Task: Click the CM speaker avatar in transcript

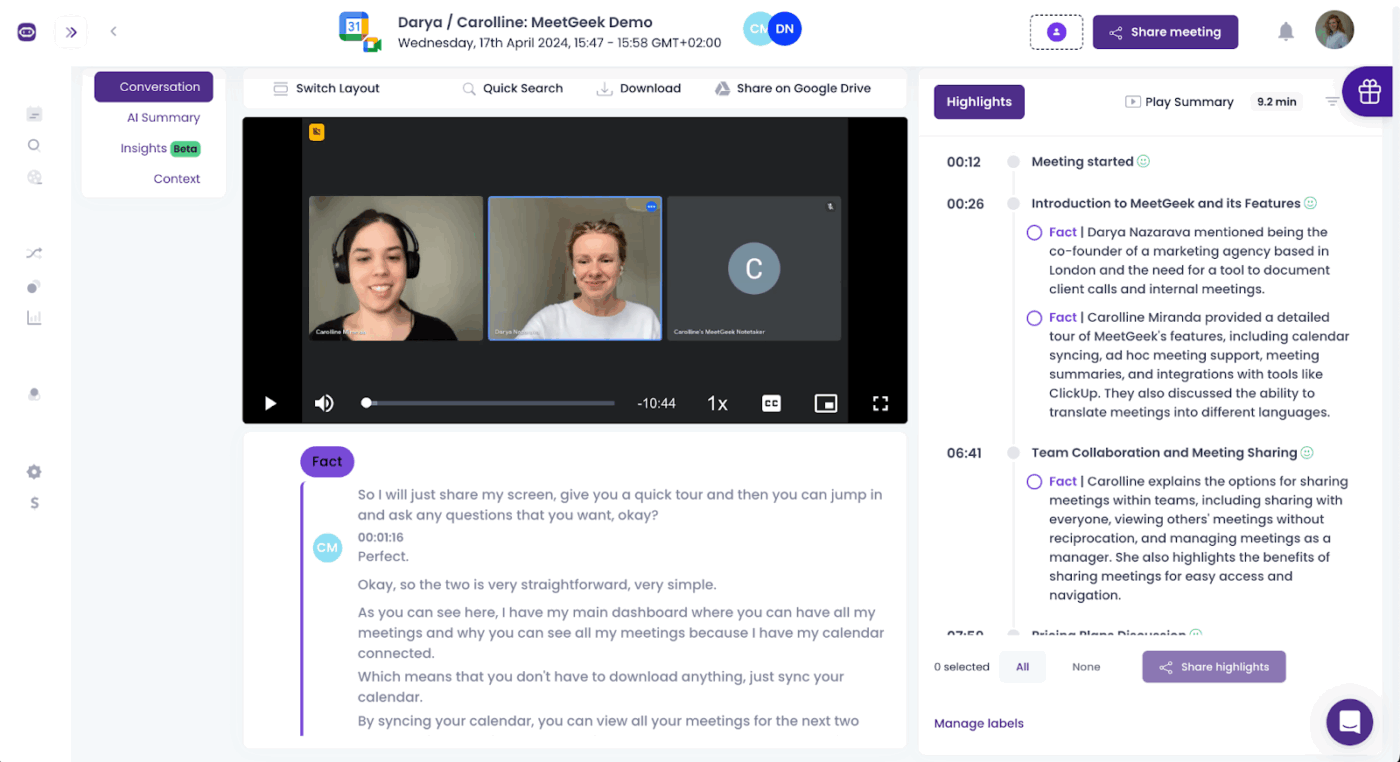Action: click(327, 547)
